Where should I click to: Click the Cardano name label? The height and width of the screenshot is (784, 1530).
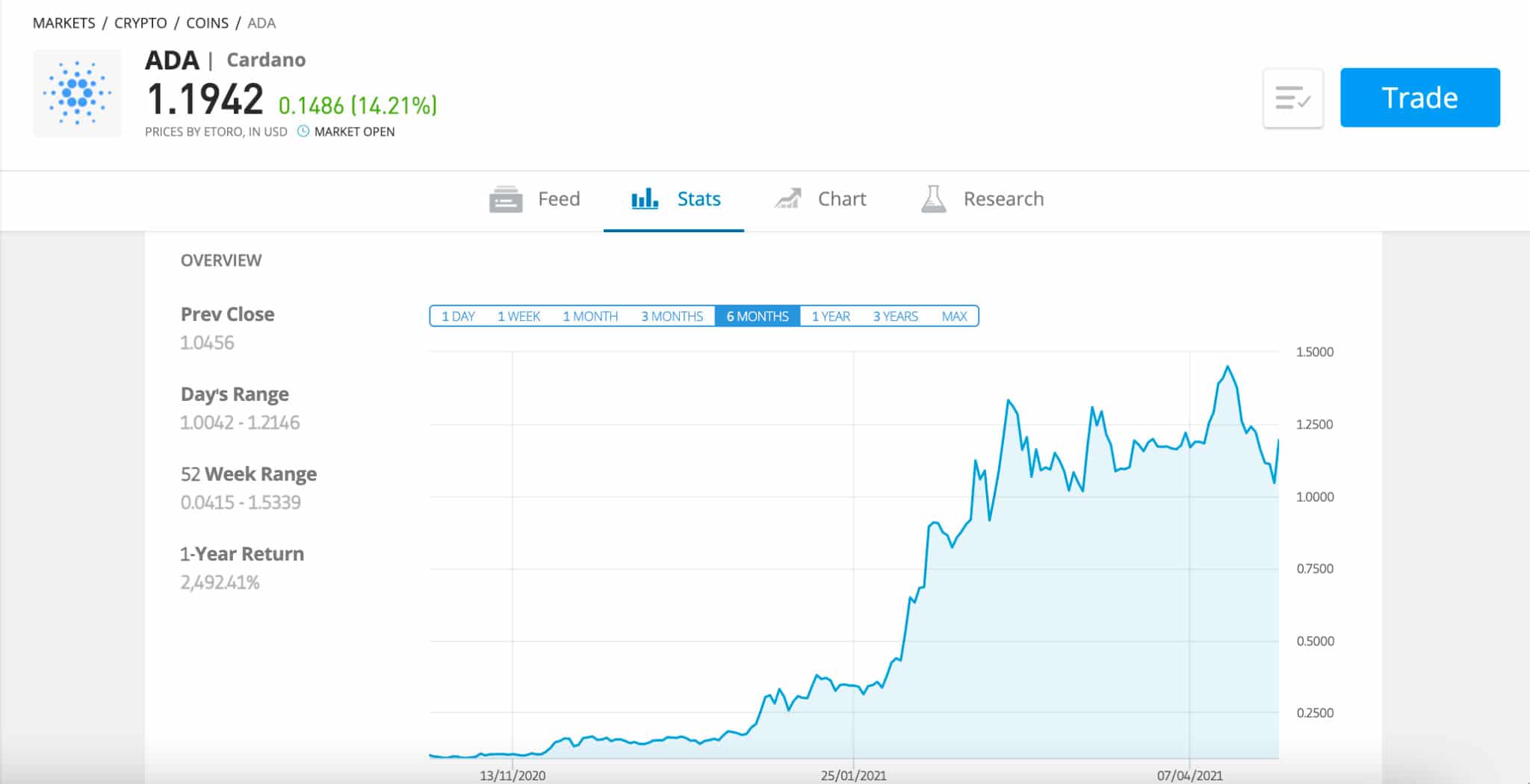click(x=266, y=60)
